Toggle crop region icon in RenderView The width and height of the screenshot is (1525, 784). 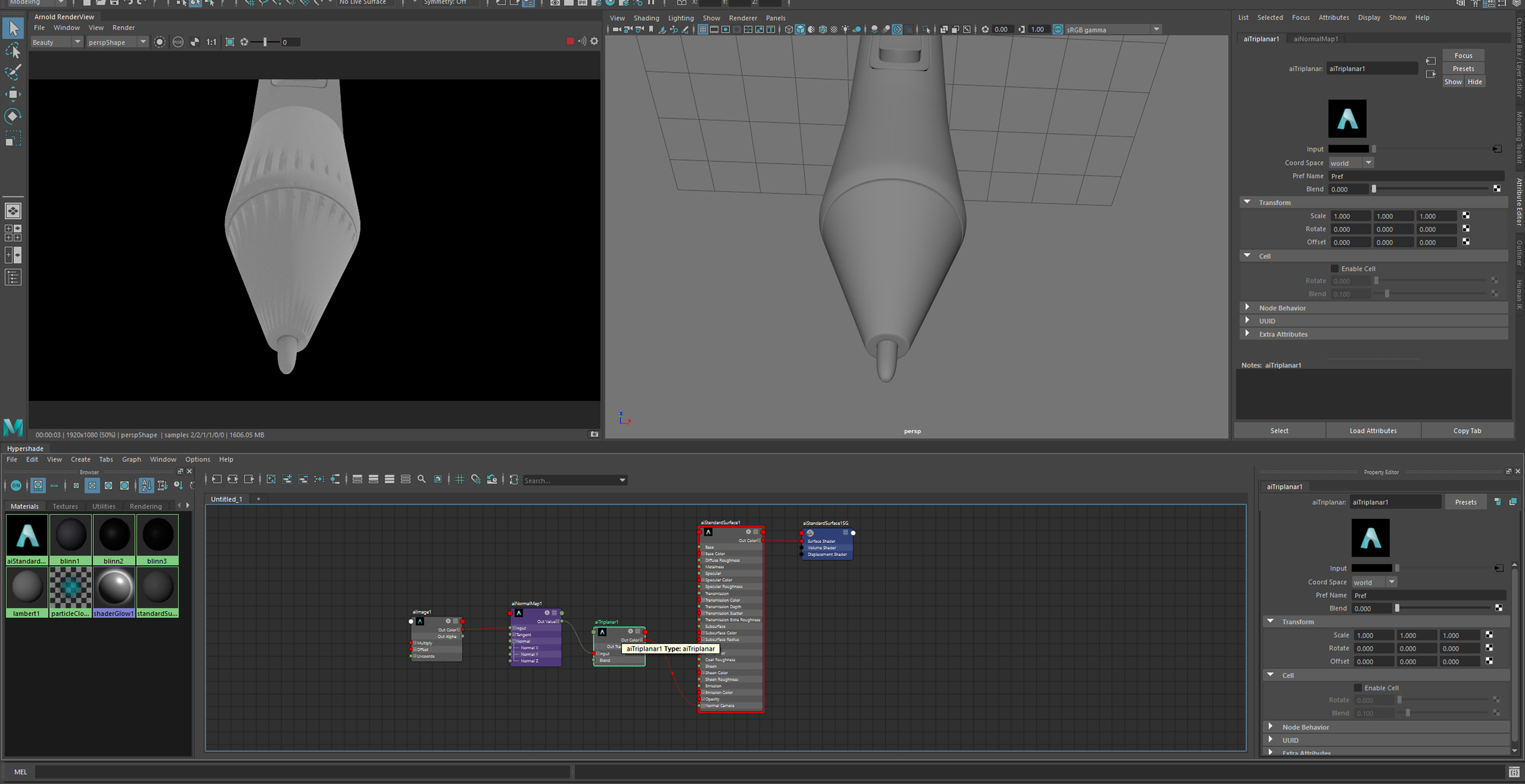point(230,42)
